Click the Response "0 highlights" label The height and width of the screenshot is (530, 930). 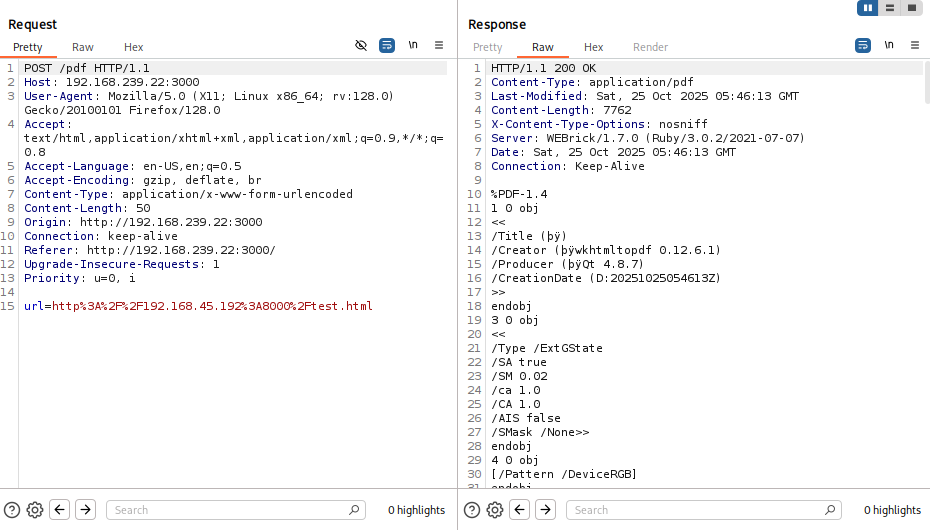coord(892,510)
